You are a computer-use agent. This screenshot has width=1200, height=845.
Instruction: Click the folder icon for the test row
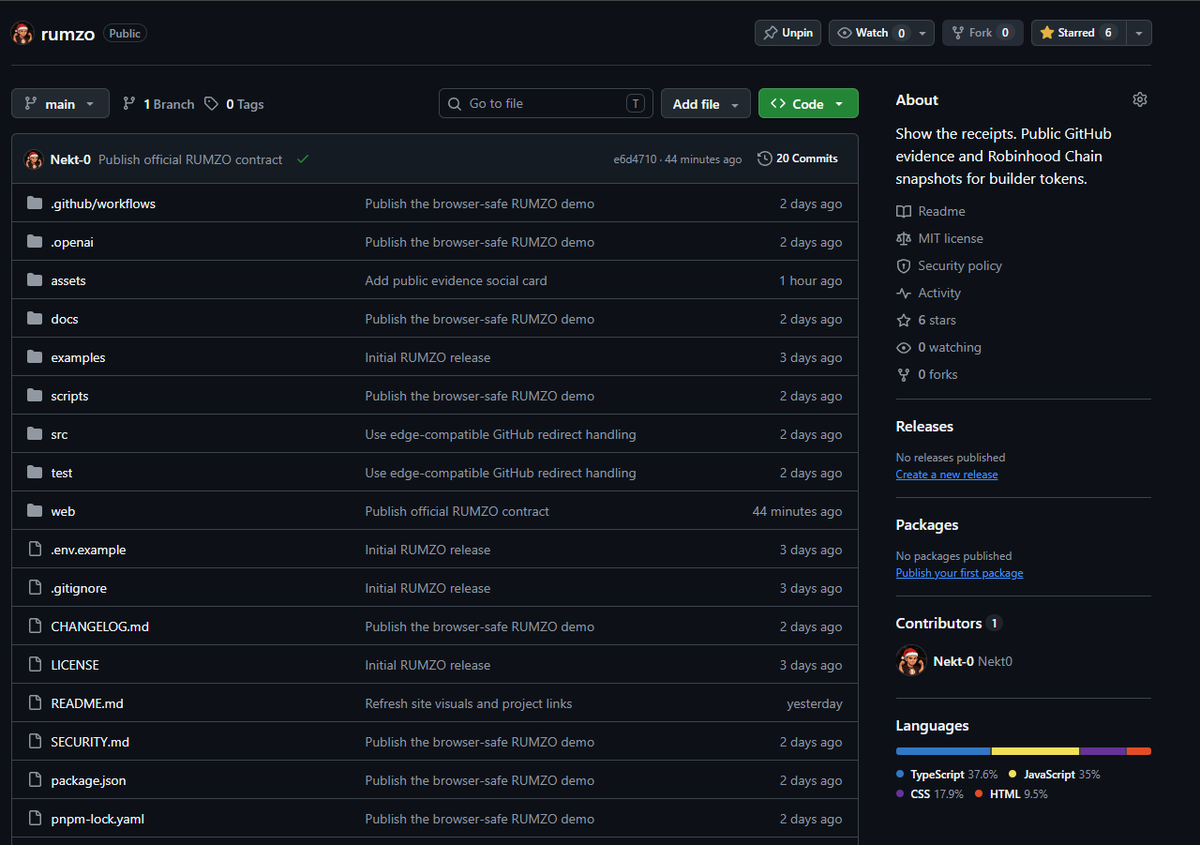pyautogui.click(x=35, y=473)
